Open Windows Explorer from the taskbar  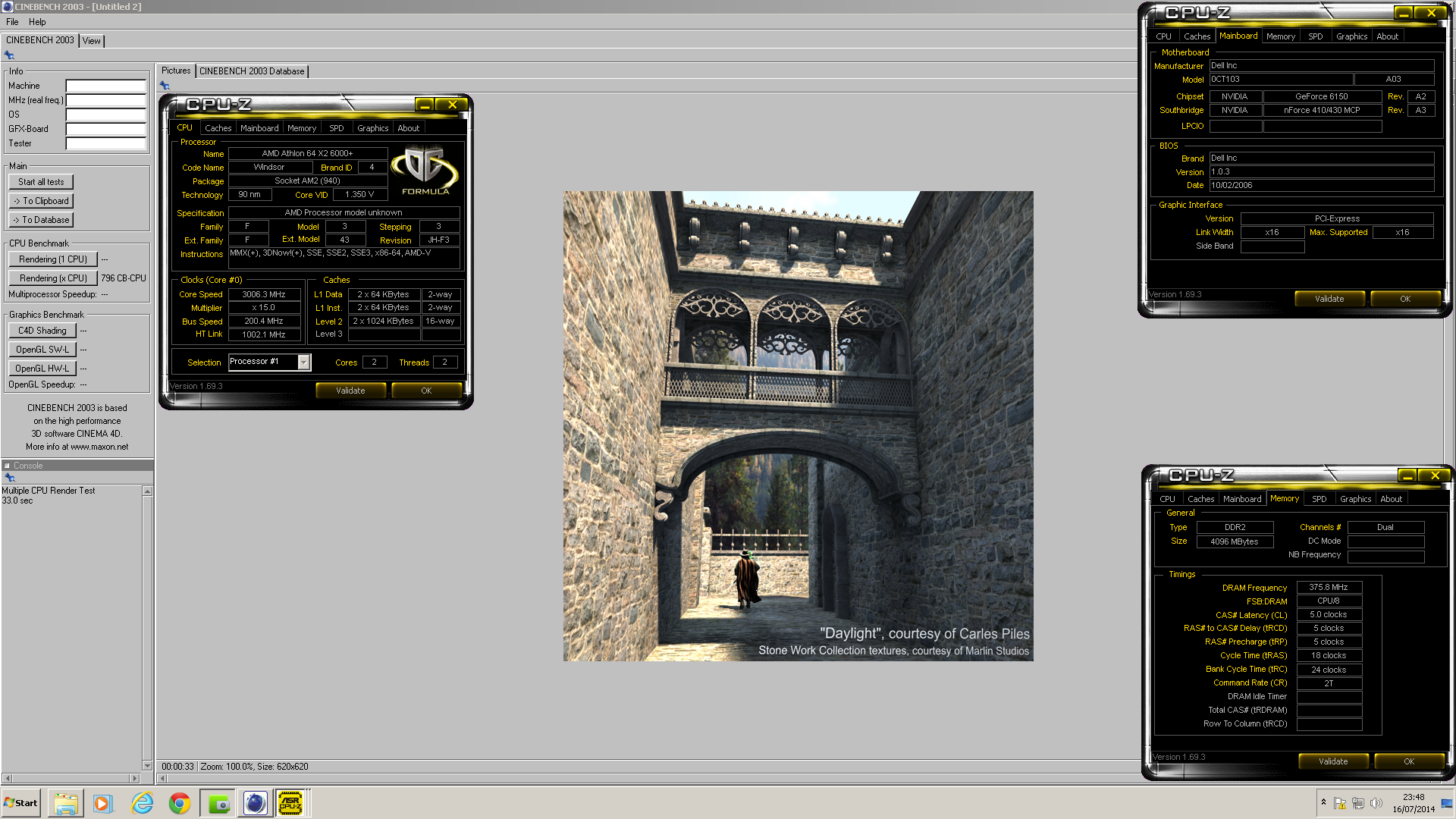[x=65, y=803]
